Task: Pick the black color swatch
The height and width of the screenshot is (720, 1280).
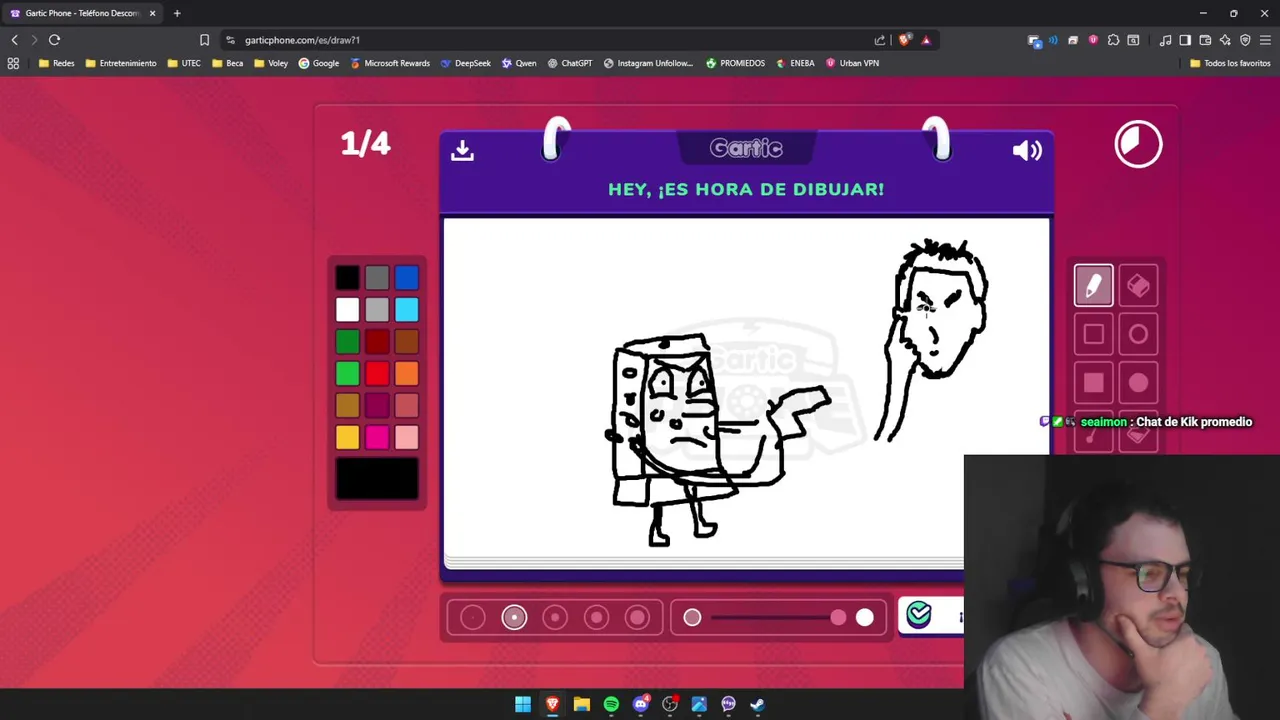Action: point(347,278)
